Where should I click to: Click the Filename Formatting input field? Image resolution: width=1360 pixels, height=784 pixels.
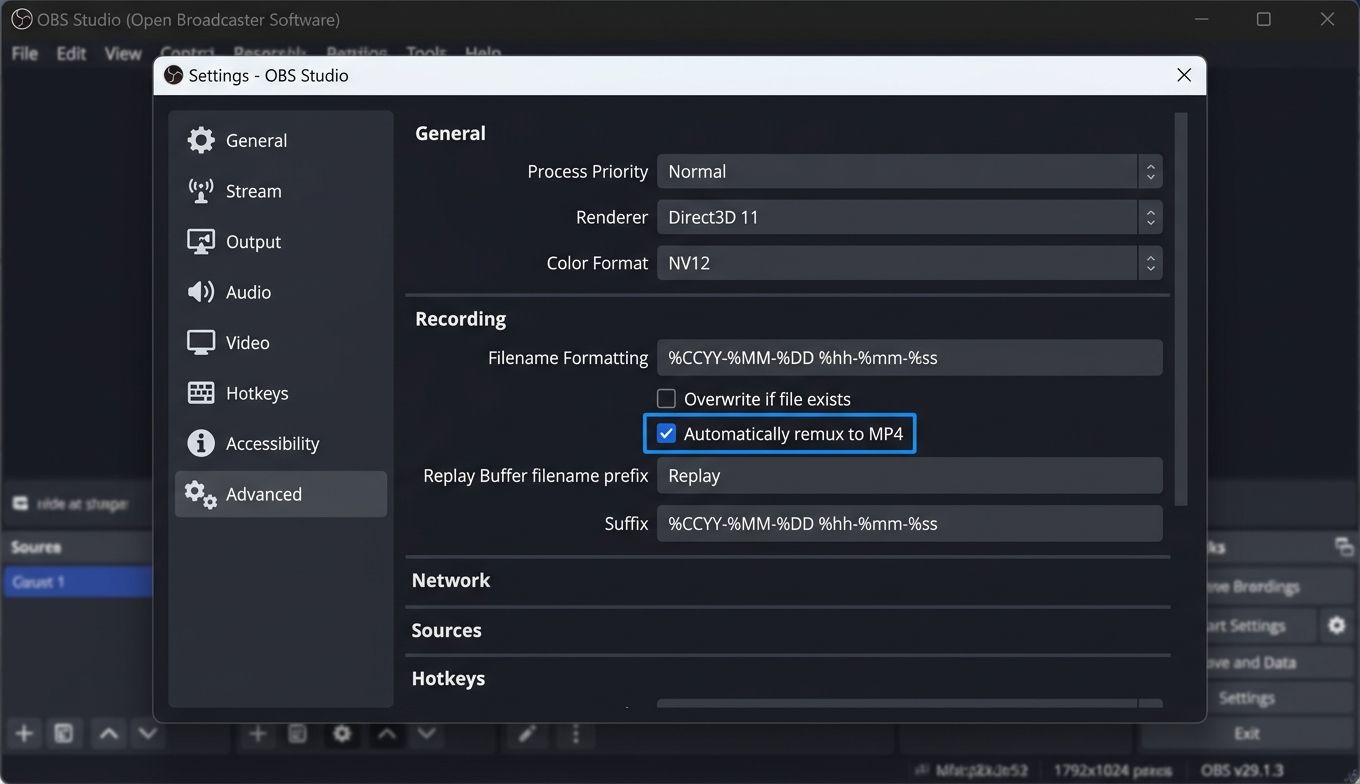click(909, 358)
